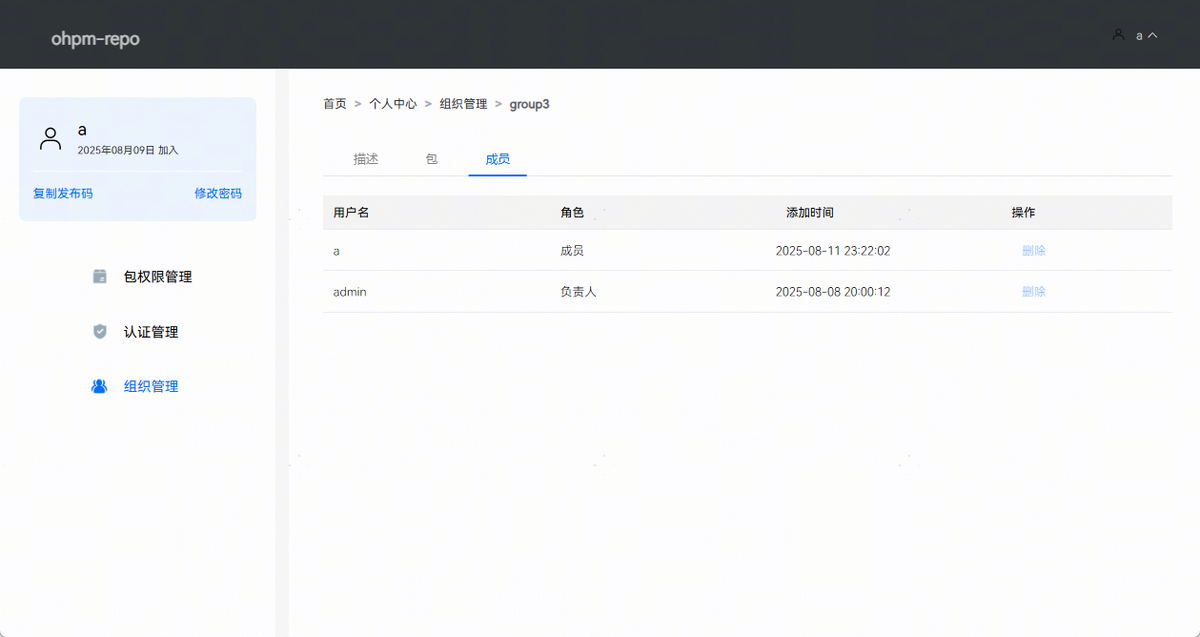This screenshot has height=637, width=1200.
Task: Select the admin username cell
Action: tap(350, 292)
